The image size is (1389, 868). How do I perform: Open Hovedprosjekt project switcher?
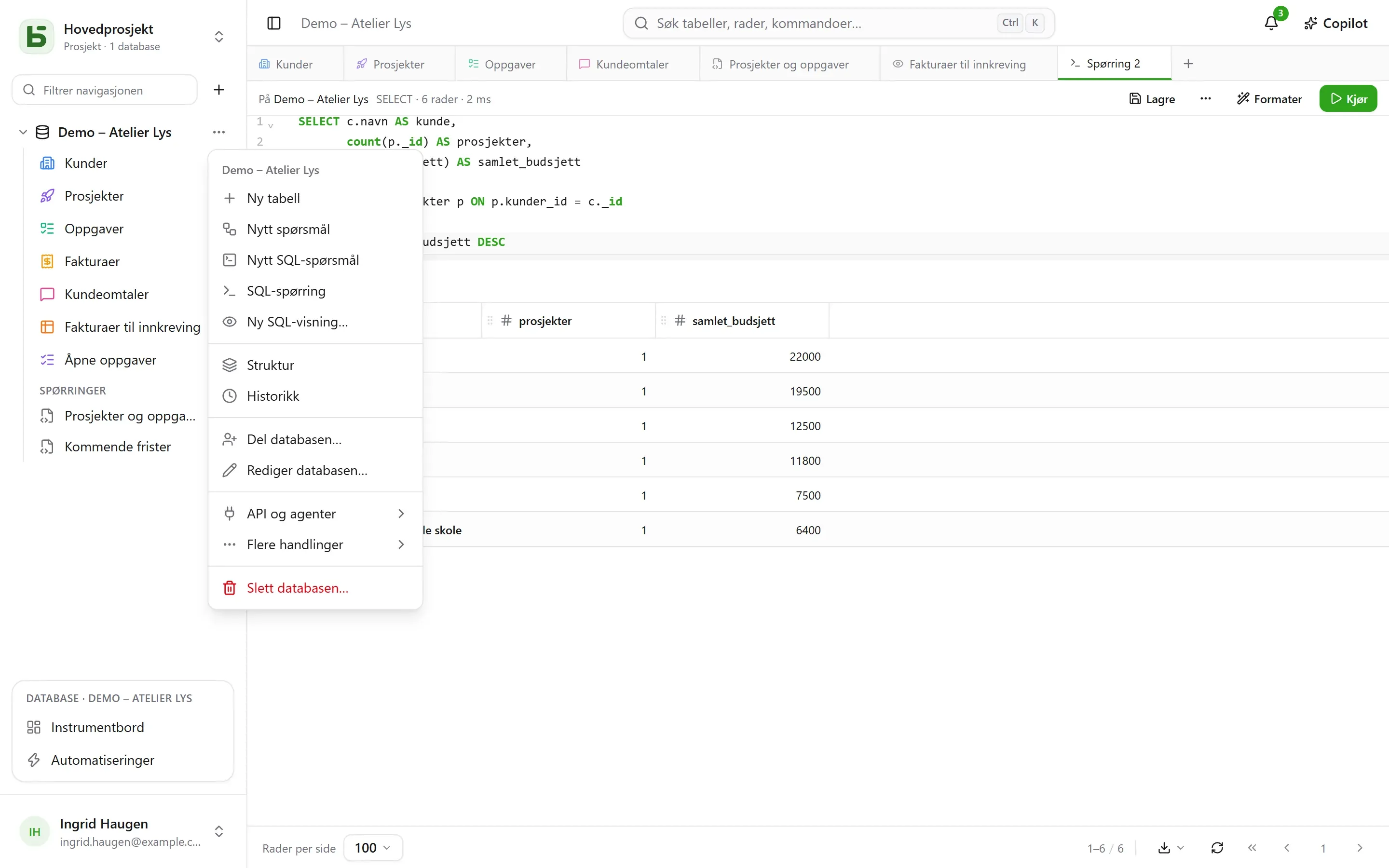pyautogui.click(x=218, y=37)
